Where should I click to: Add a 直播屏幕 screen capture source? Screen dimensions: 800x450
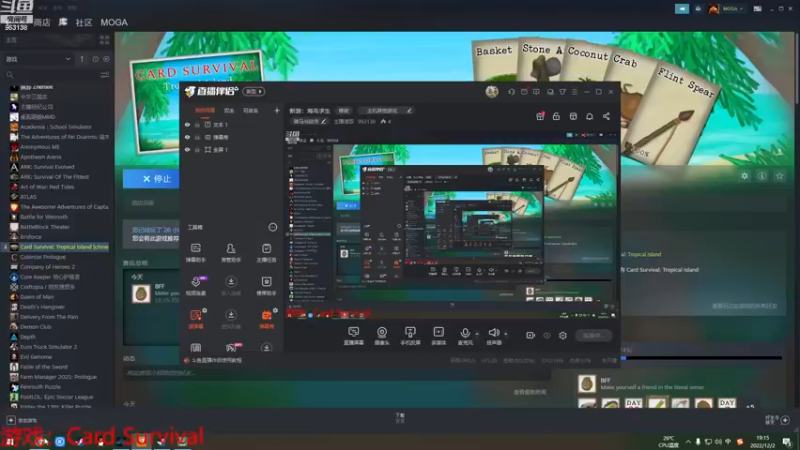click(354, 336)
